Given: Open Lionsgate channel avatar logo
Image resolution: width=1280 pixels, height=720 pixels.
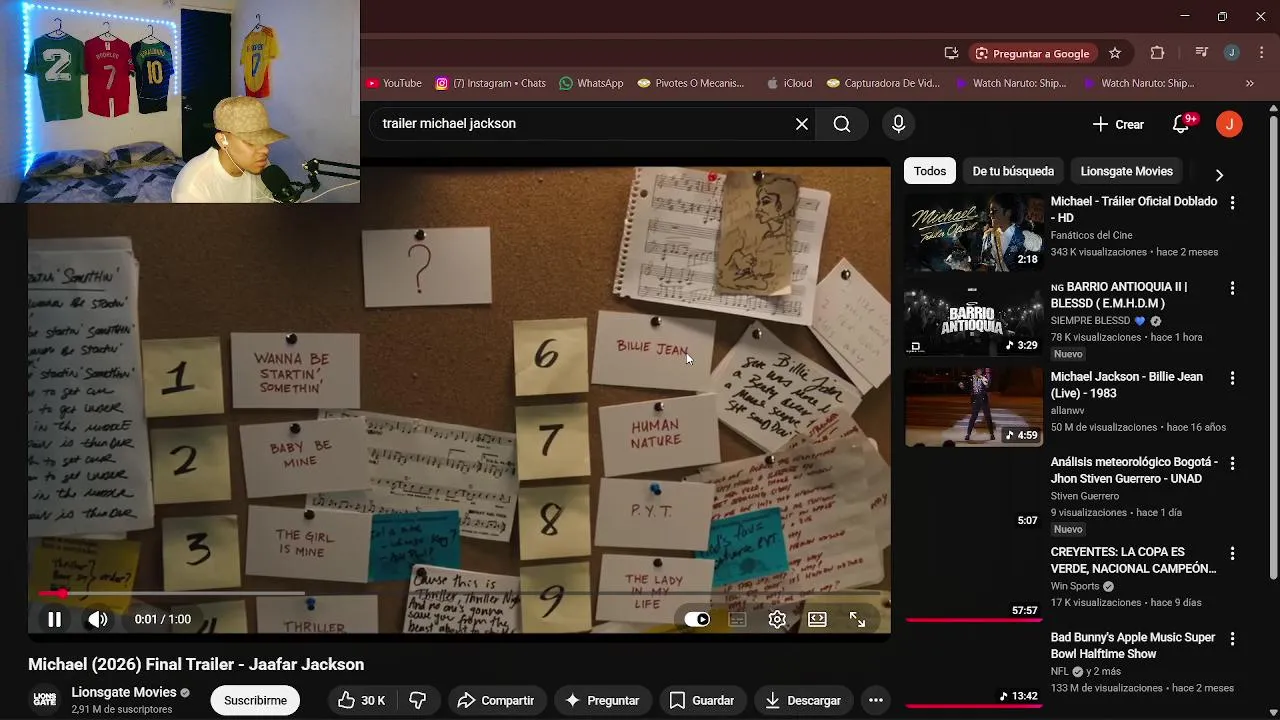Looking at the screenshot, I should coord(45,700).
